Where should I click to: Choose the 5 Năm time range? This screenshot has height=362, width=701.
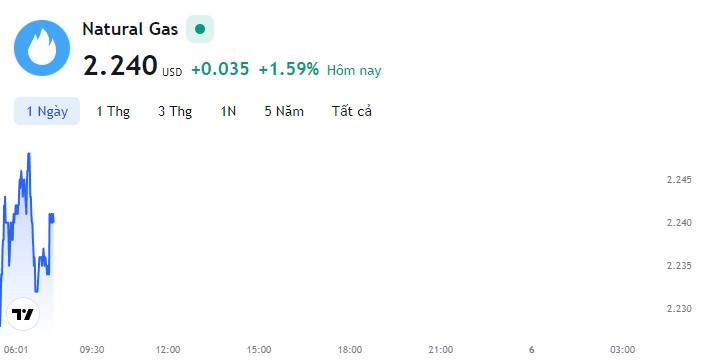click(284, 111)
